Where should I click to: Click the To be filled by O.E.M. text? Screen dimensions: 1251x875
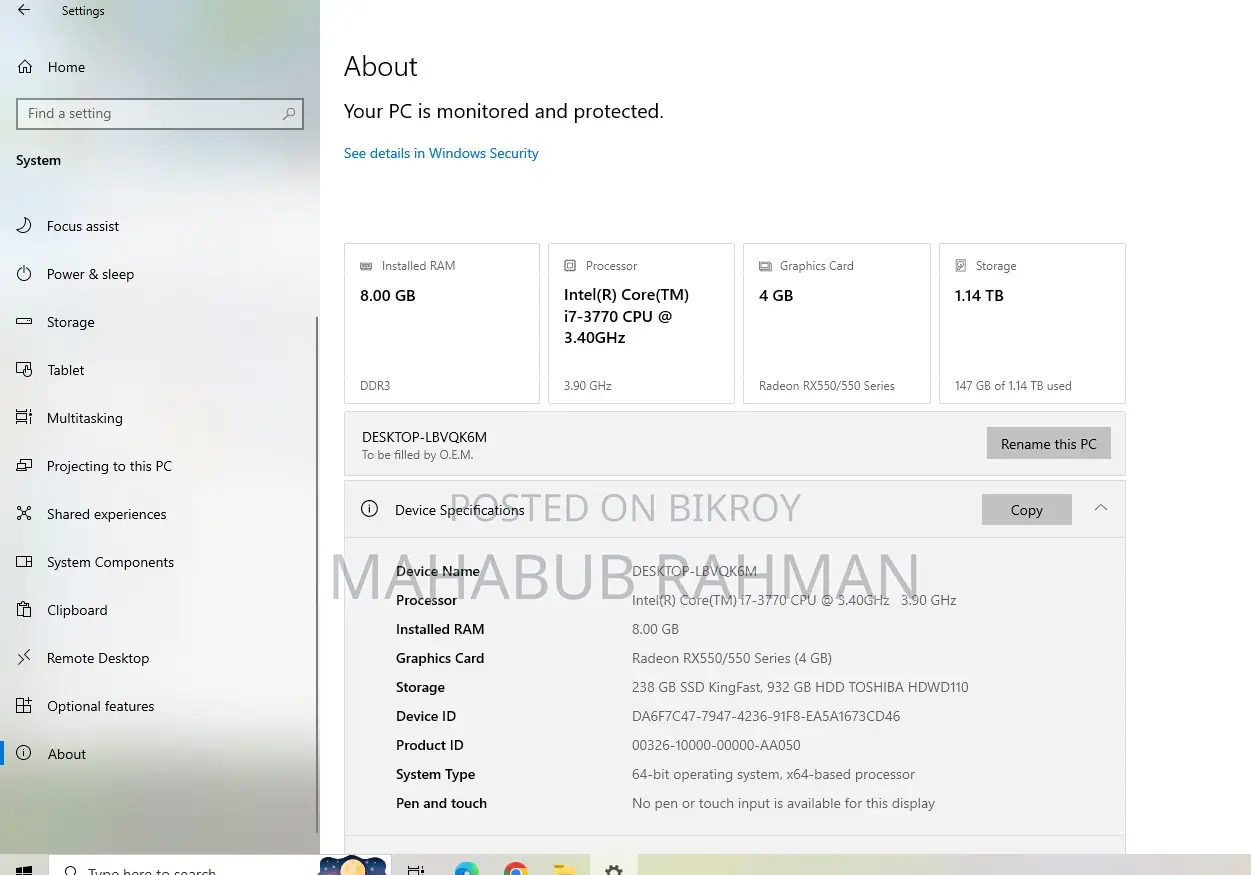pos(417,455)
